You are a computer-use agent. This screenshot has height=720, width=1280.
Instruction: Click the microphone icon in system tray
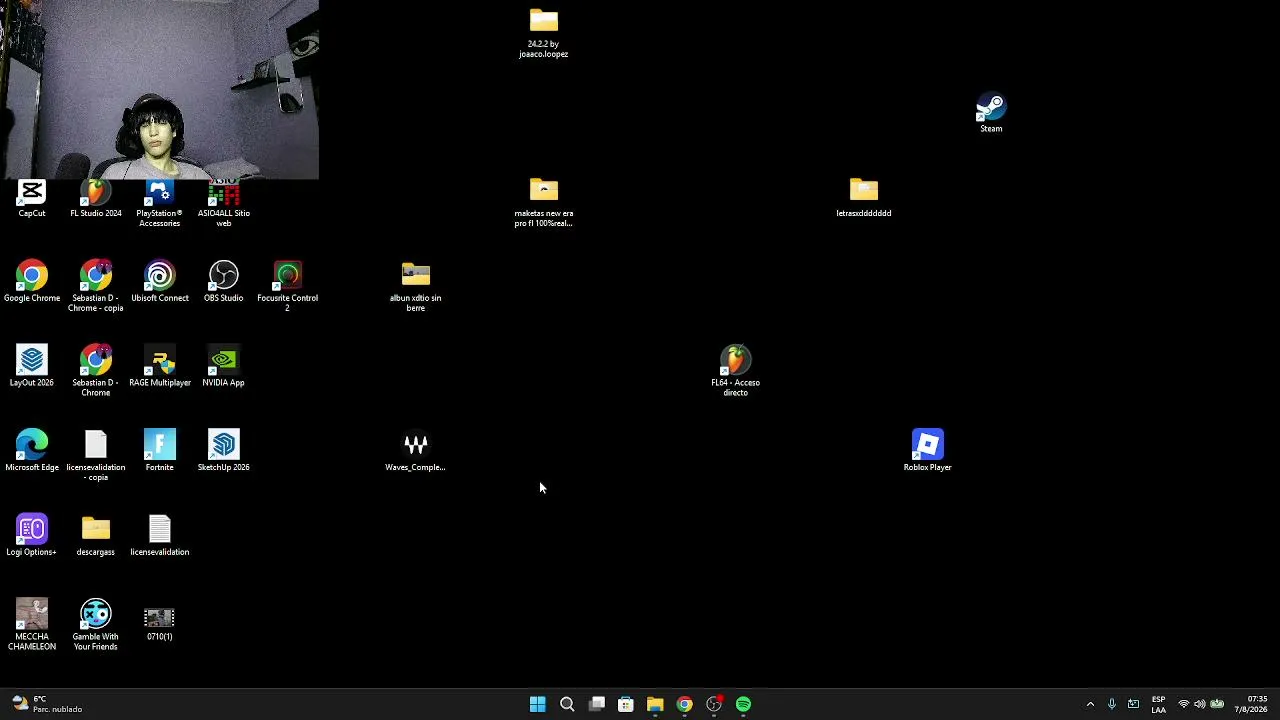click(x=1111, y=704)
